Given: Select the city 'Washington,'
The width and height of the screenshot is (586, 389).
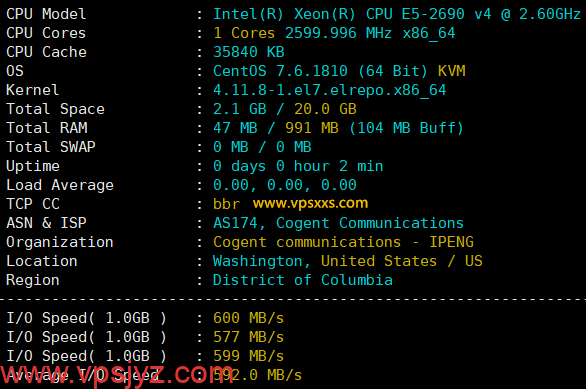Looking at the screenshot, I should click(x=262, y=261).
